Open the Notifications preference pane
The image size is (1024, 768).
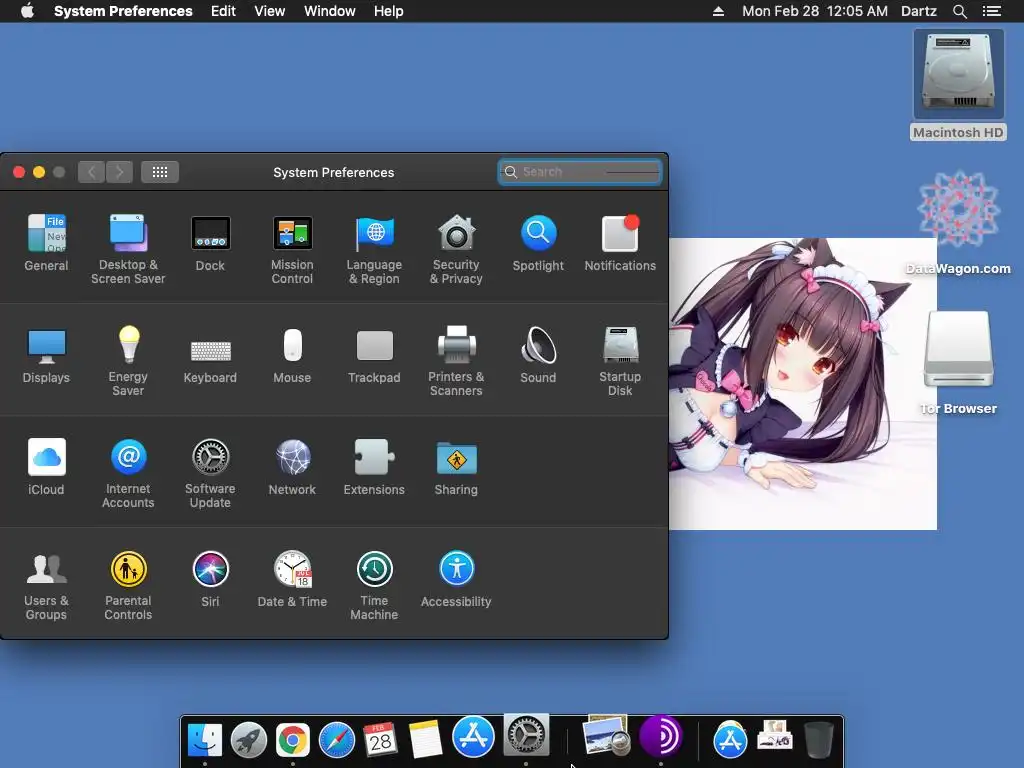coord(620,242)
